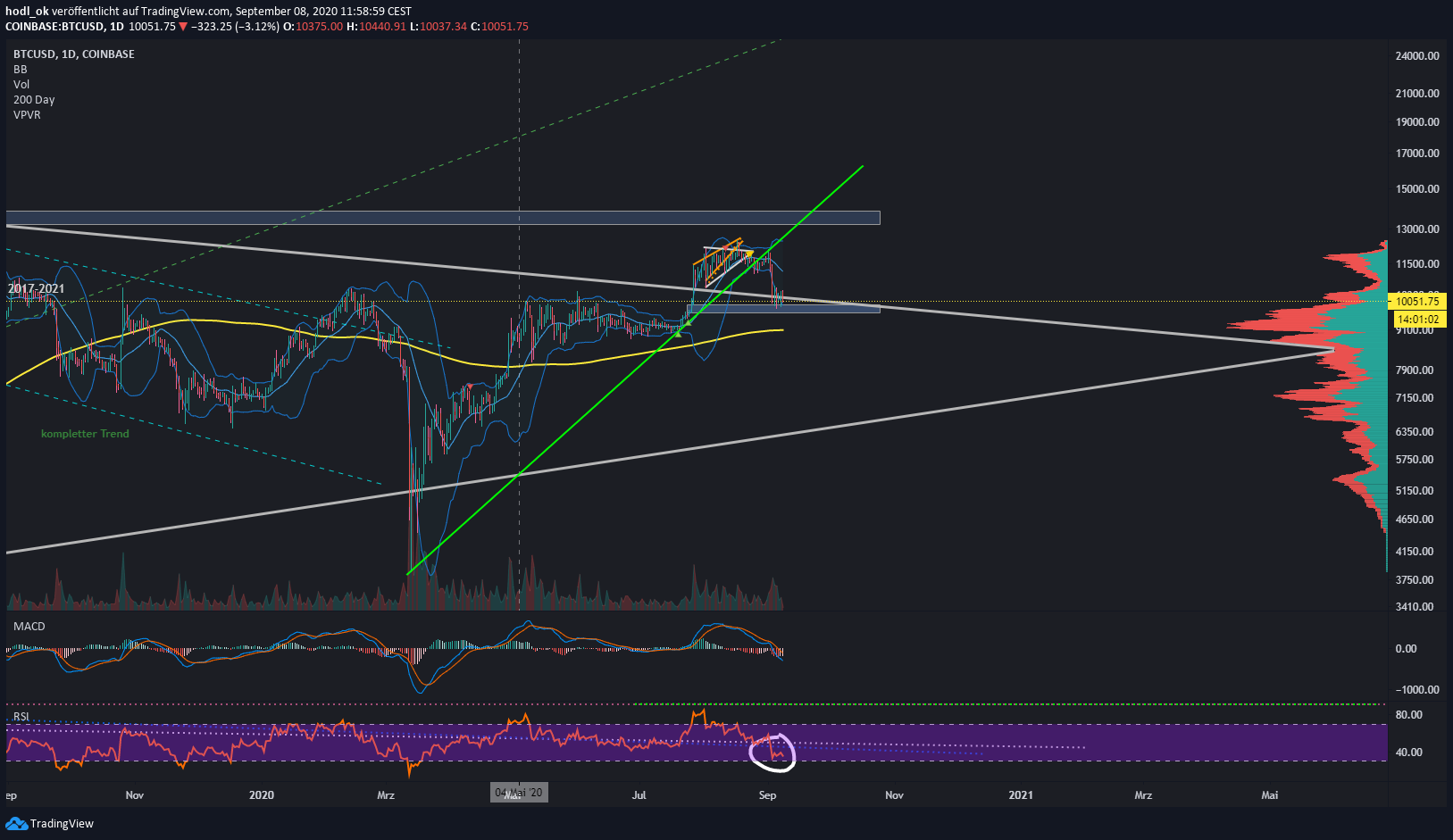Click the 15000.00 price axis label
The width and height of the screenshot is (1453, 840).
point(1417,189)
